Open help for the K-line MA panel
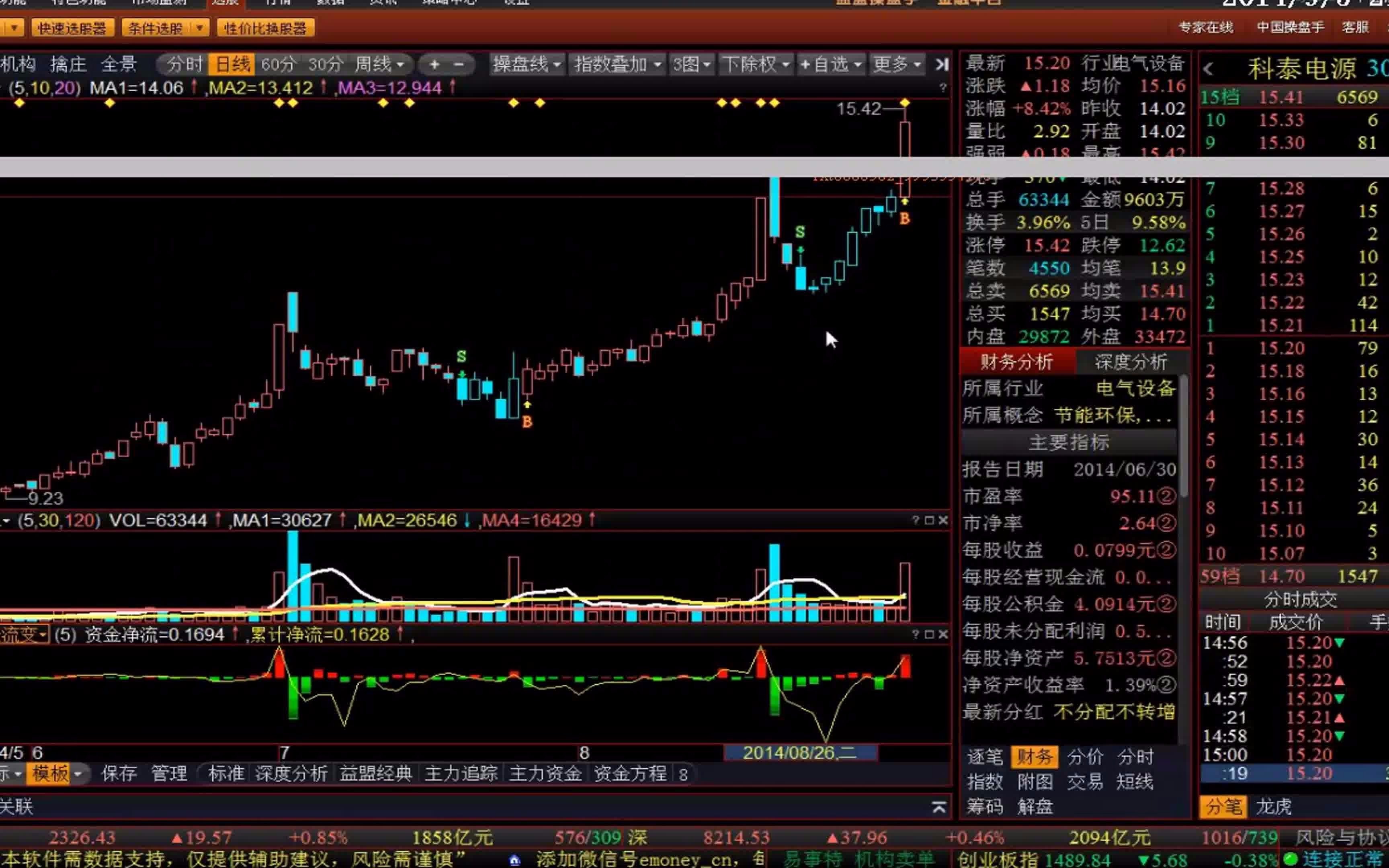 (x=942, y=87)
